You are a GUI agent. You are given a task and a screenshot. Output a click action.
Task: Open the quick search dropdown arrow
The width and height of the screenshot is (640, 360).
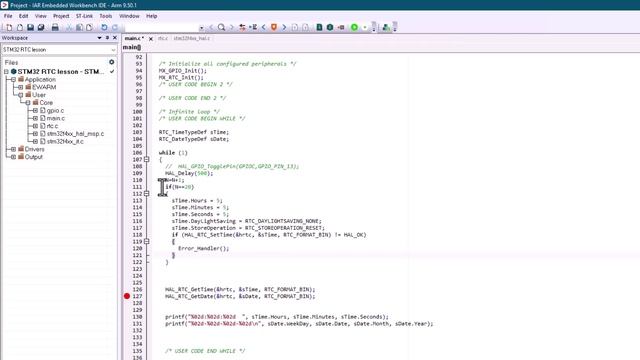pyautogui.click(x=201, y=28)
